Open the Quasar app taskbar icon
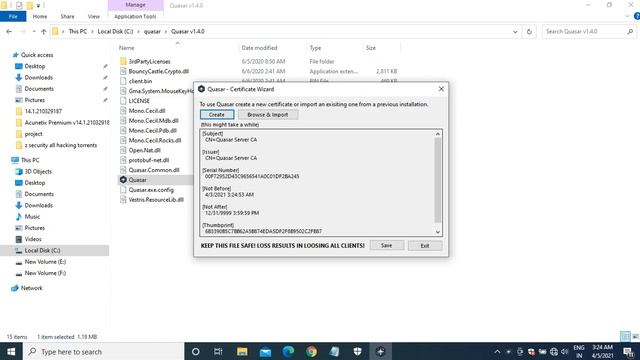This screenshot has height=360, width=640. (x=380, y=351)
